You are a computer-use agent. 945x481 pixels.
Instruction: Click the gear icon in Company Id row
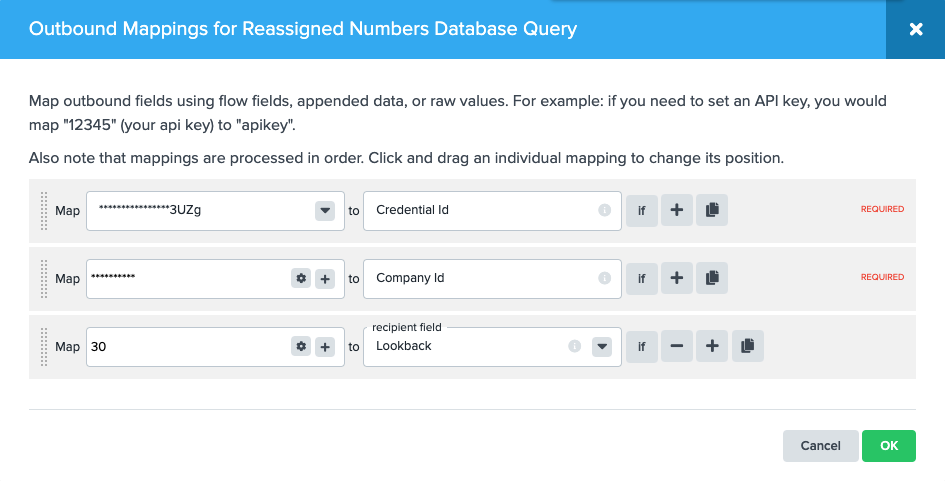coord(300,279)
